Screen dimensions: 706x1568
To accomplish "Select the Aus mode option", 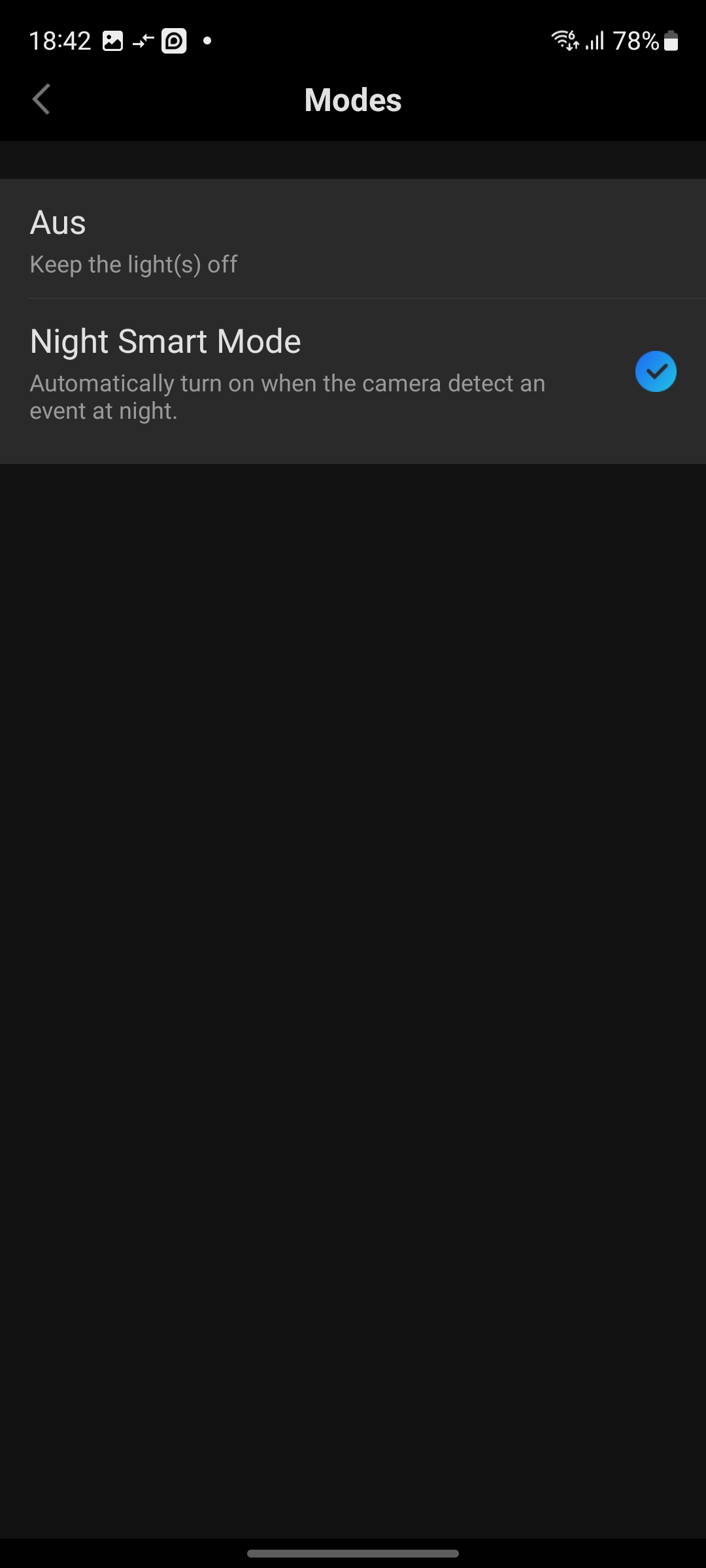I will [353, 239].
